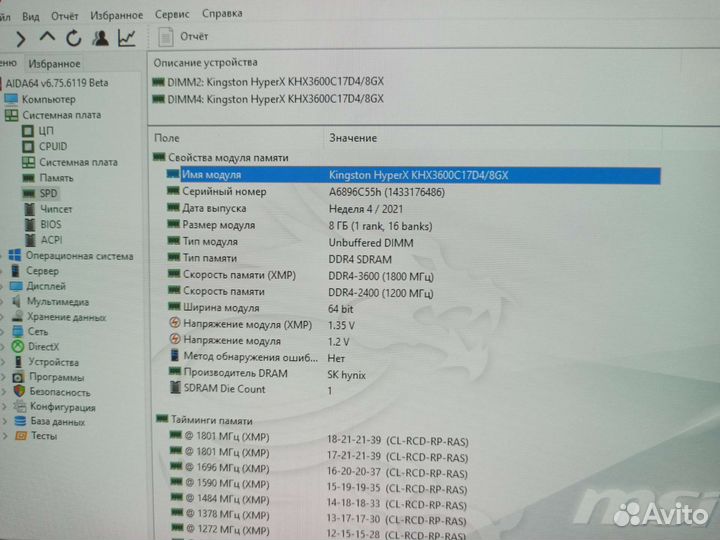
Task: Switch to the Избранное sidebar tab
Action: 54,64
